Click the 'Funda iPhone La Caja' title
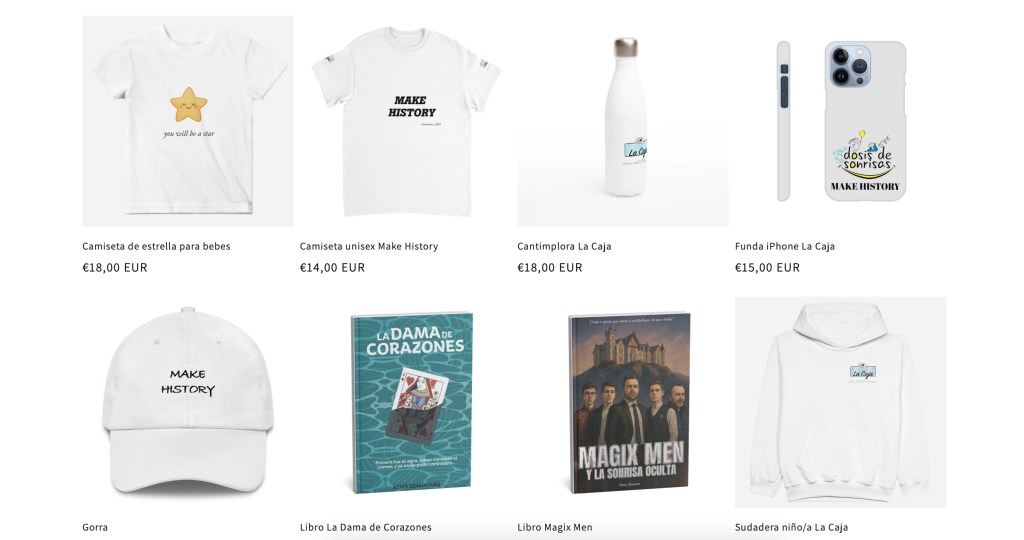1024x540 pixels. [785, 246]
